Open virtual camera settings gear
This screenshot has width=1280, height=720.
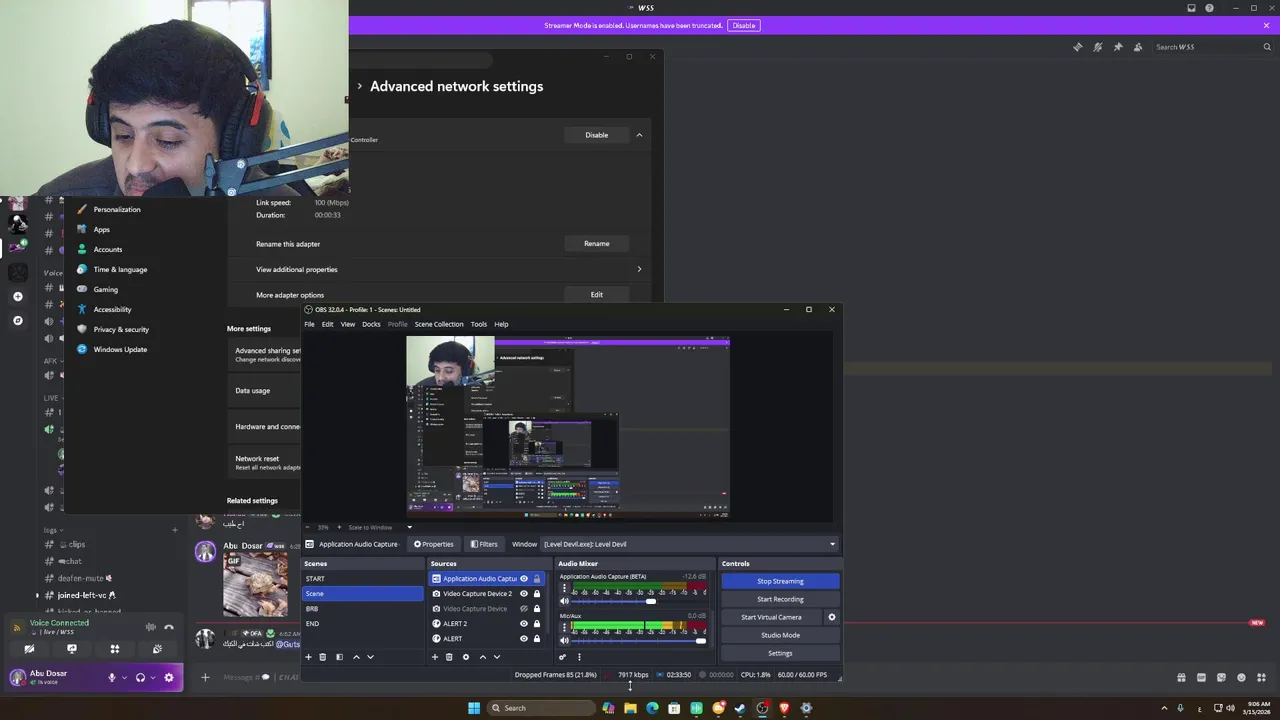831,617
